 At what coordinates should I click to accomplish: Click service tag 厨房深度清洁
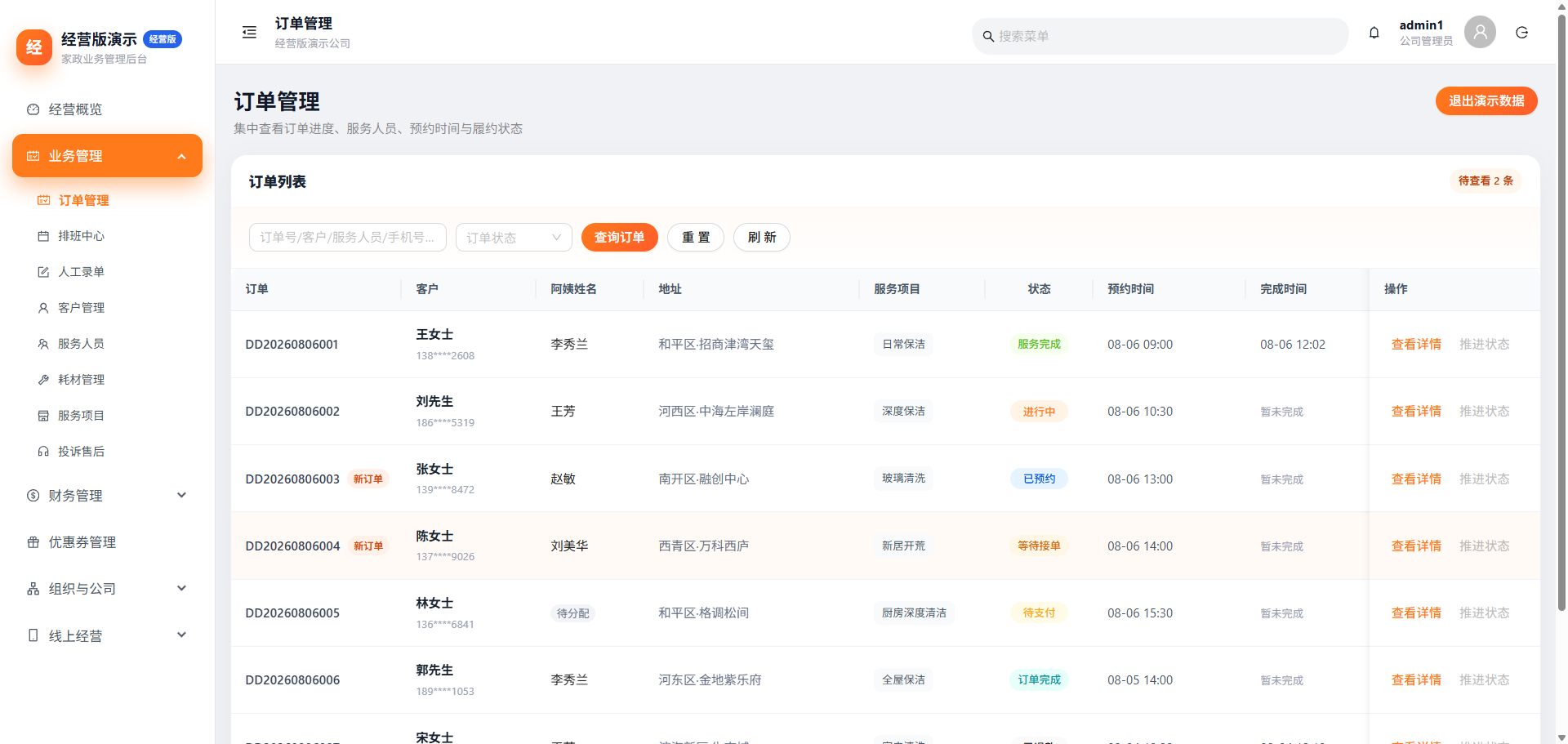[914, 613]
